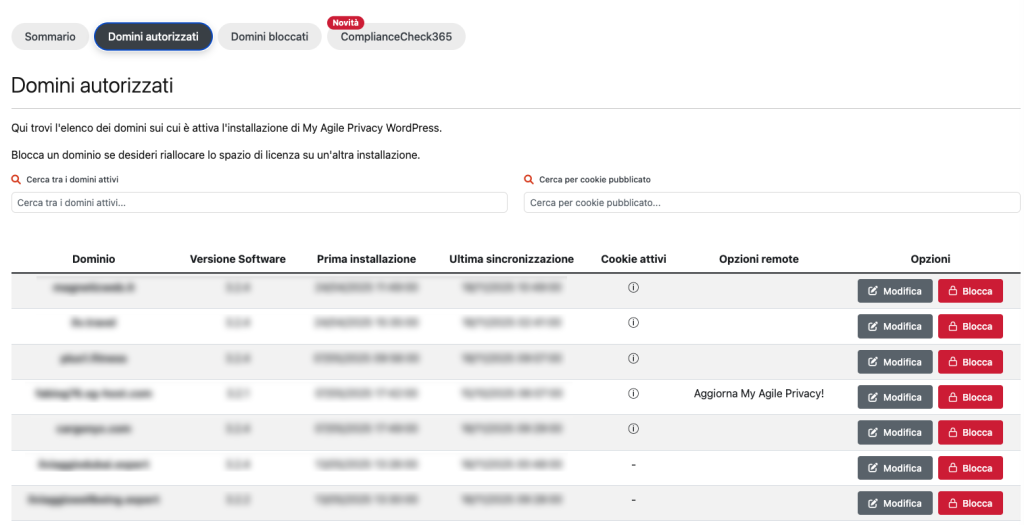
Task: Click the cookie info icon in the first row
Action: click(633, 288)
